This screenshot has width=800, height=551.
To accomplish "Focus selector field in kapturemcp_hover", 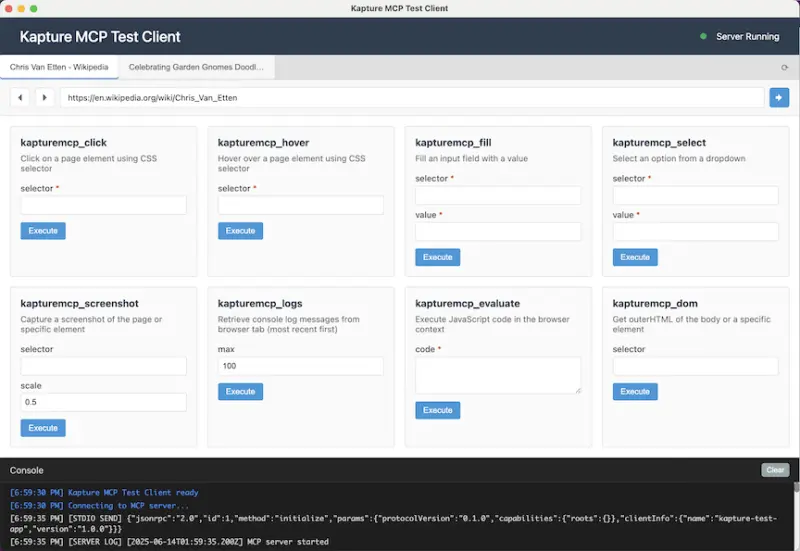I will (301, 205).
